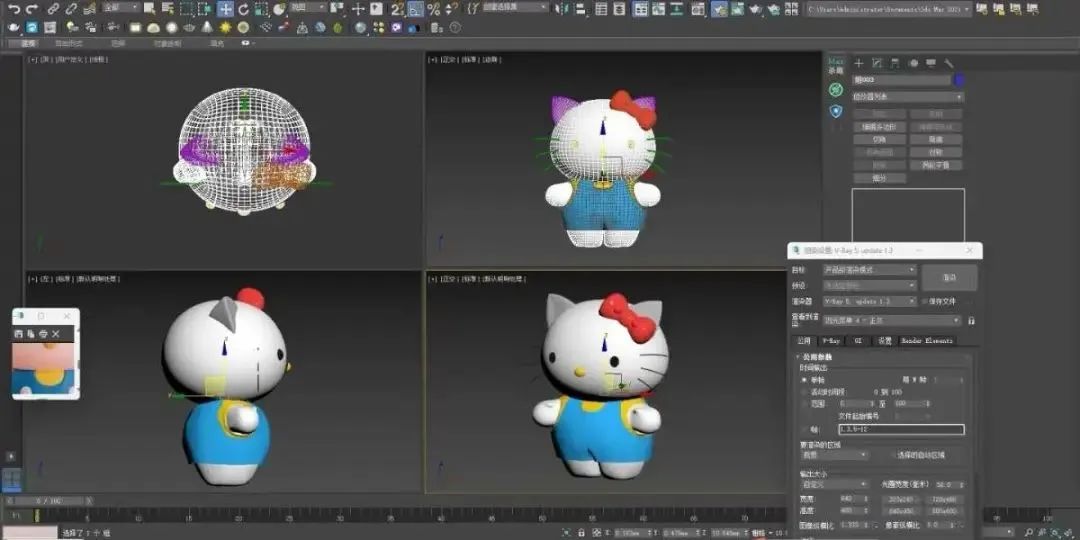Click the 720x486 output size preset
Viewport: 1080px width, 540px height.
click(x=944, y=498)
